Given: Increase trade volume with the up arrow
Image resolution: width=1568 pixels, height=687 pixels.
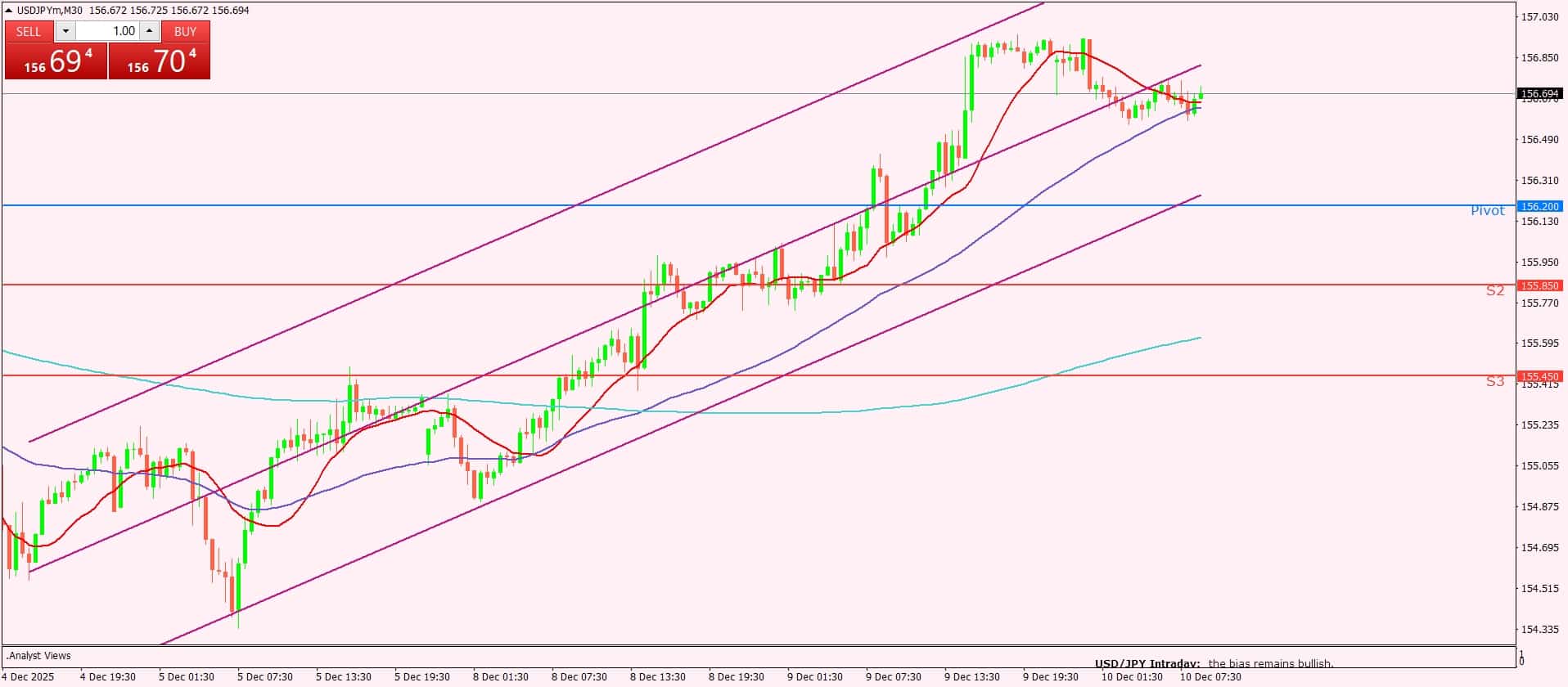Looking at the screenshot, I should point(149,31).
